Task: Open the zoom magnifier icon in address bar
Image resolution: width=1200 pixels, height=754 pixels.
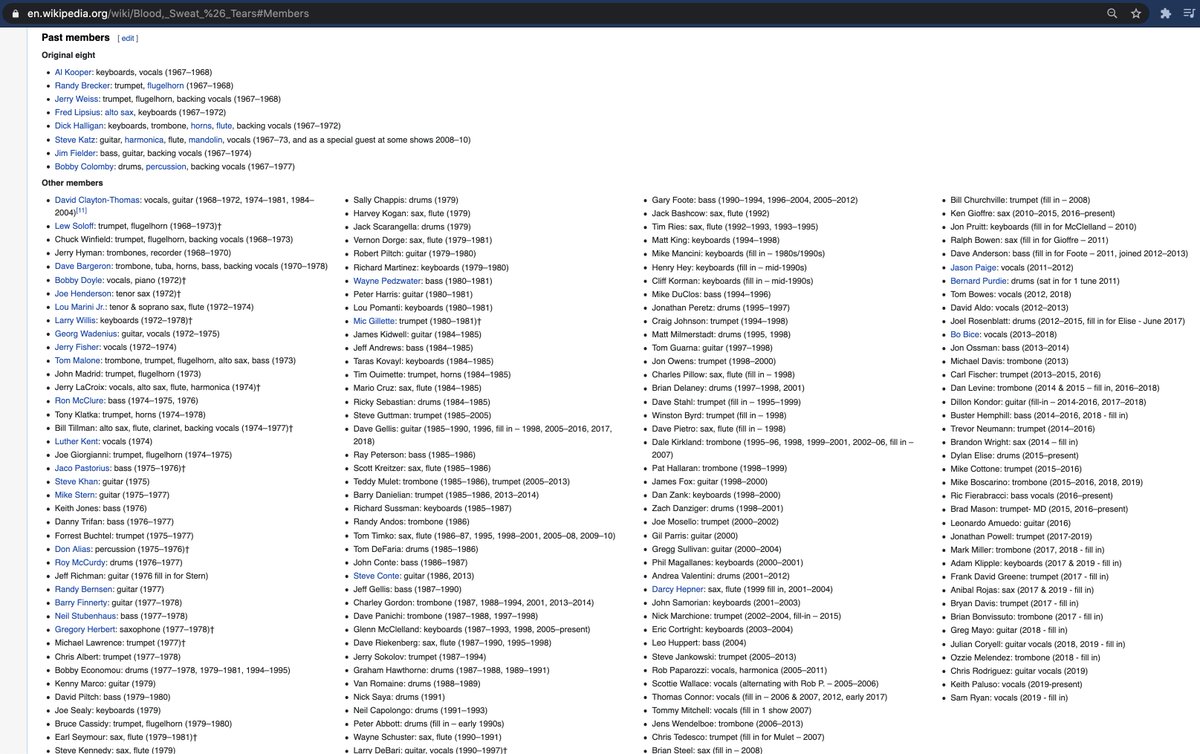Action: [1112, 14]
